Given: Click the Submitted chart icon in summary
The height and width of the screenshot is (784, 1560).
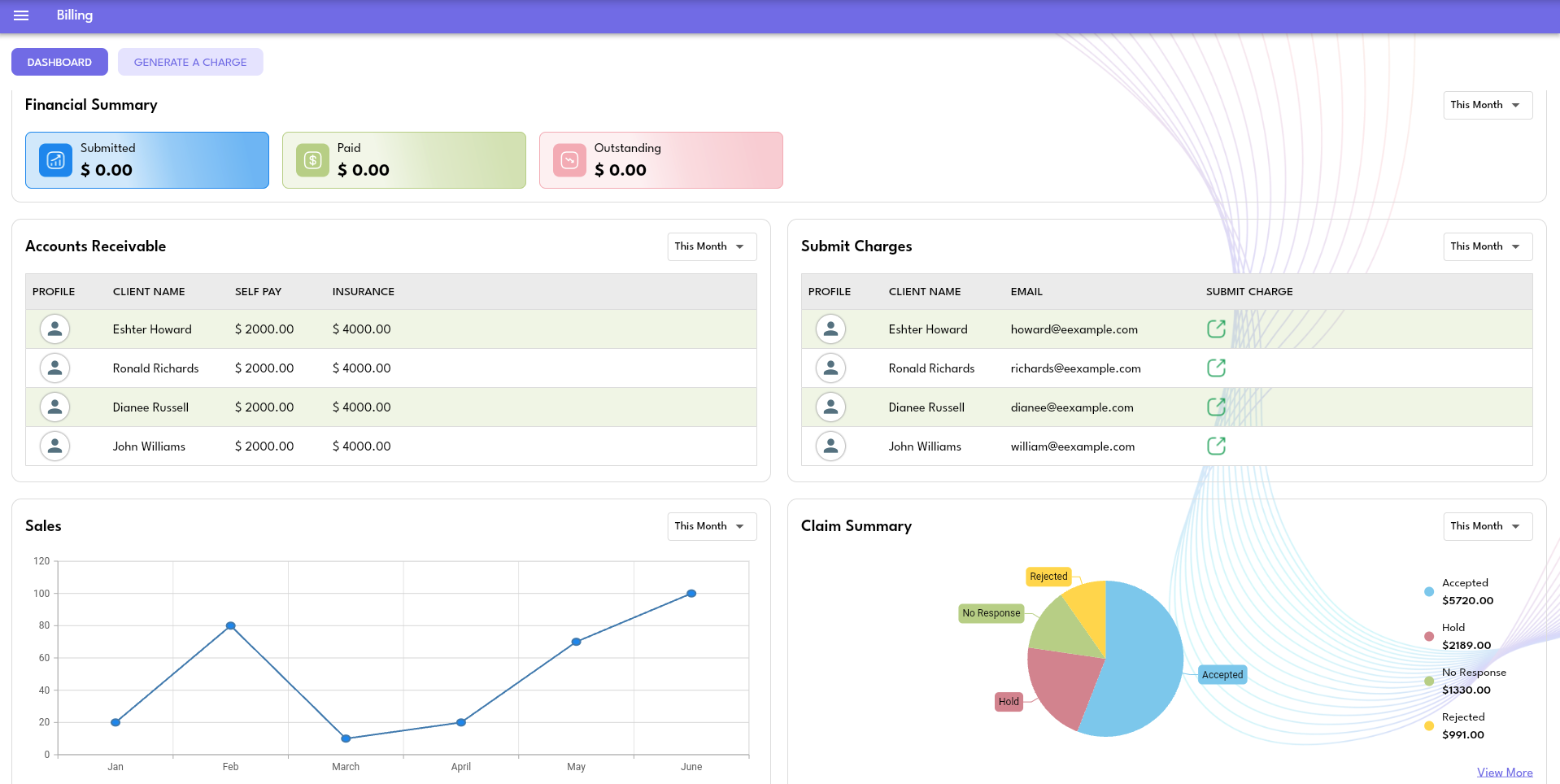Looking at the screenshot, I should pyautogui.click(x=55, y=160).
